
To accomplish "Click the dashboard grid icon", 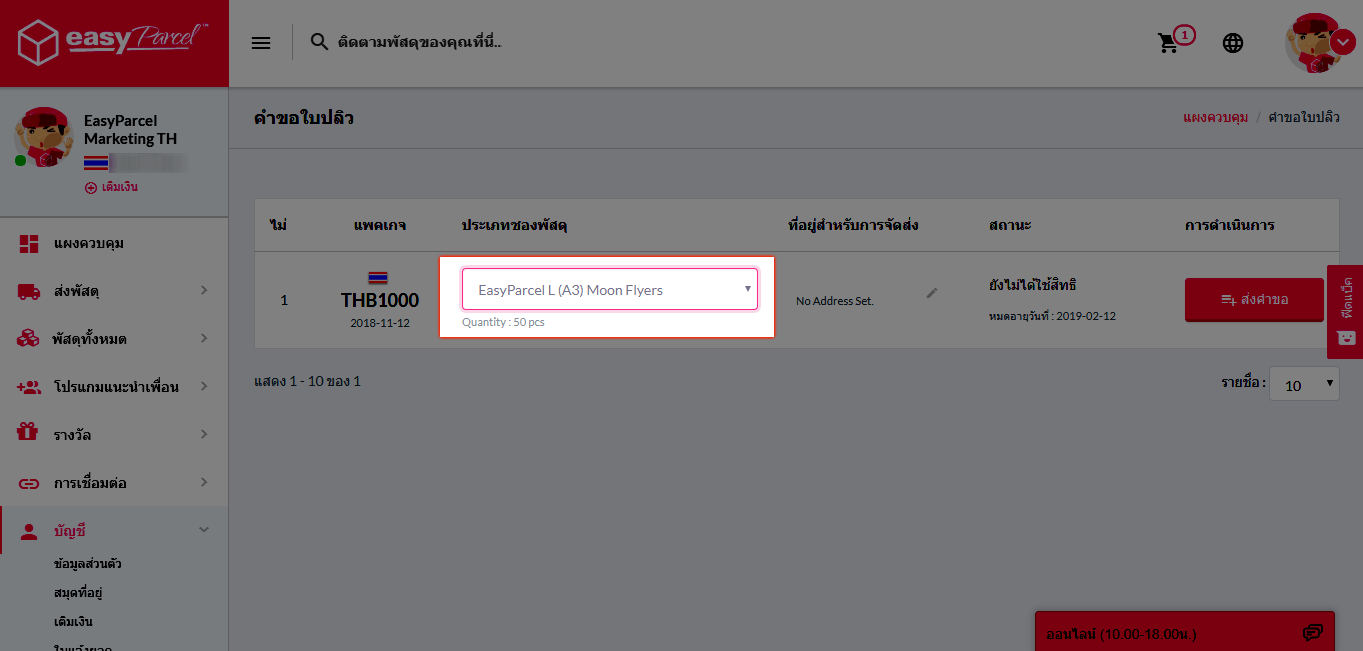I will click(29, 243).
